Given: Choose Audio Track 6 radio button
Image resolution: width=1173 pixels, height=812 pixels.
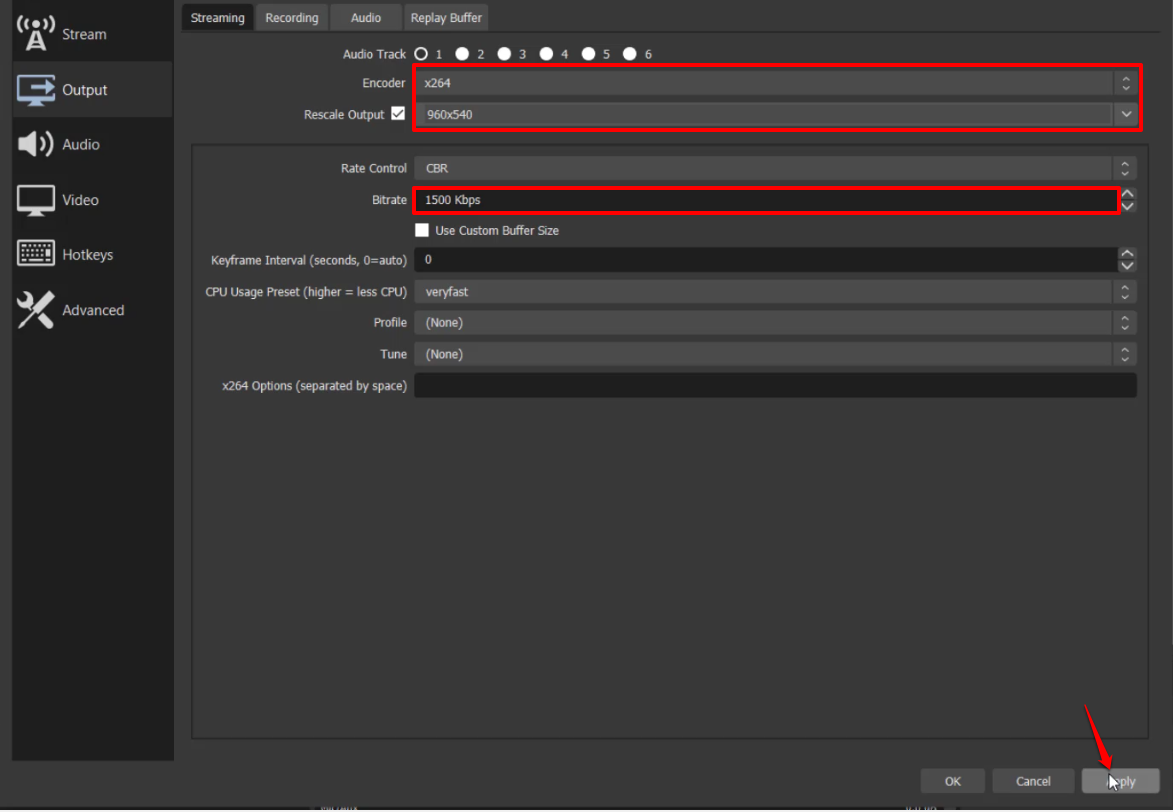Looking at the screenshot, I should coord(630,54).
